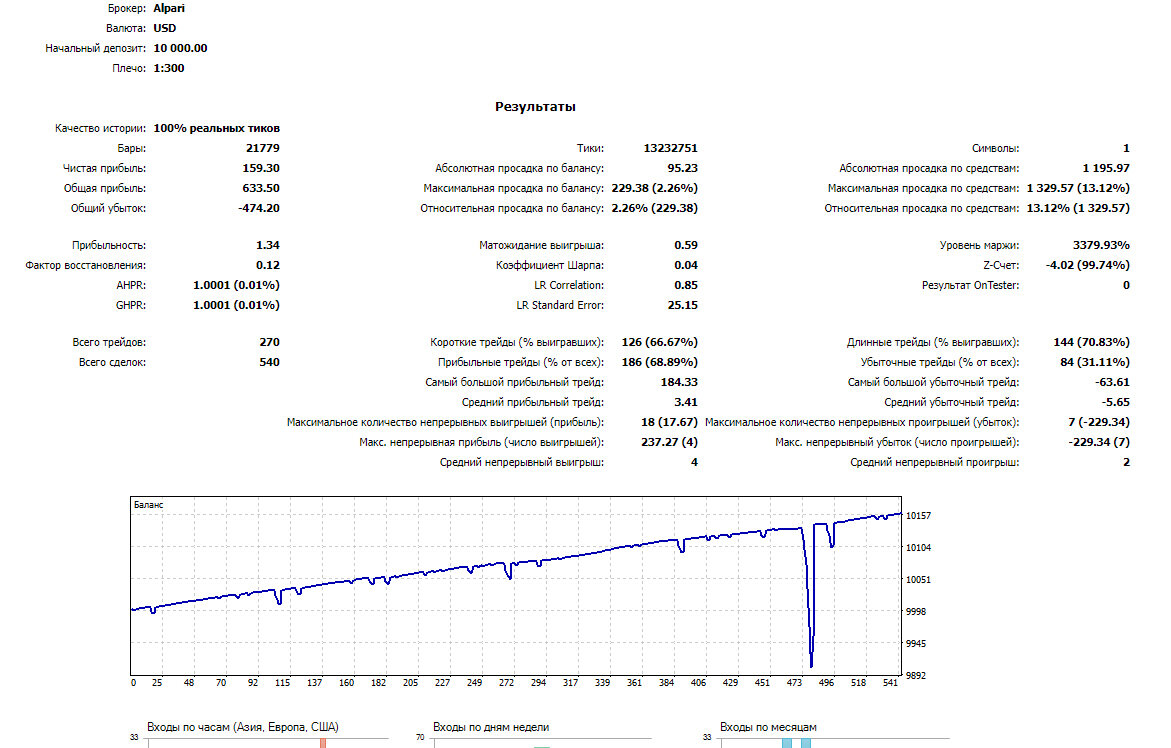Viewport: 1171px width, 748px height.
Task: Click max consecutive wins 18 (17.67)
Action: coord(669,423)
